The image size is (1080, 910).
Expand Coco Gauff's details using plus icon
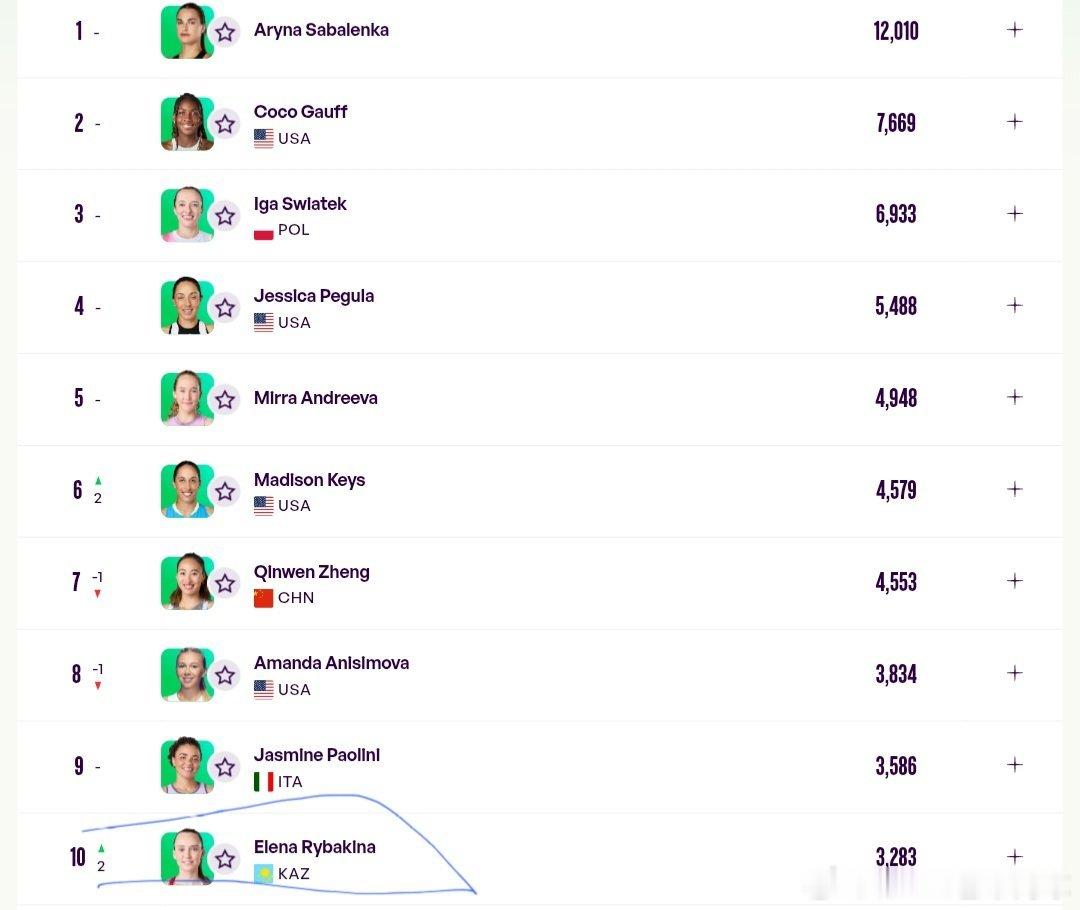pos(1015,122)
